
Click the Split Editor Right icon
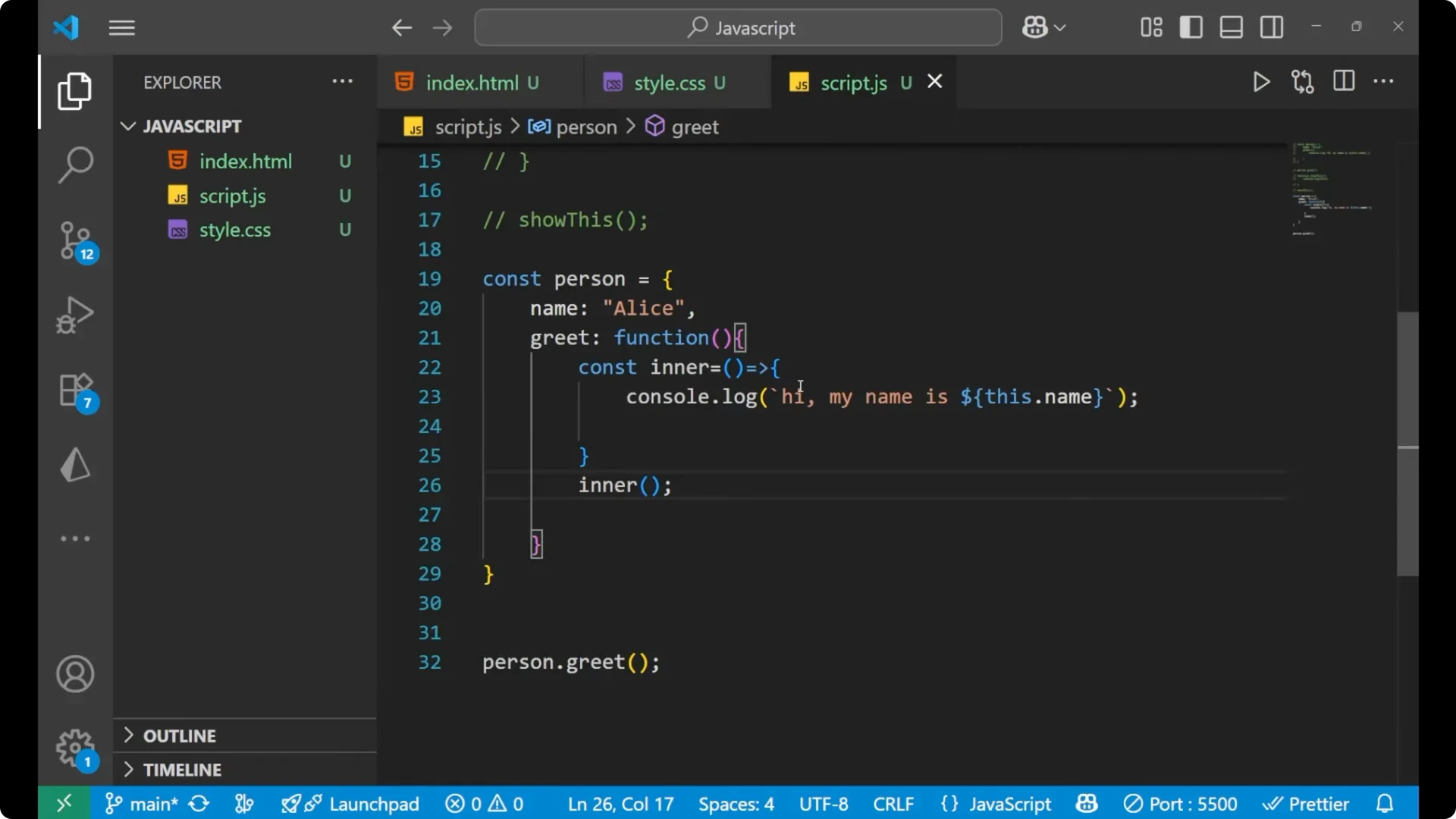click(x=1343, y=81)
